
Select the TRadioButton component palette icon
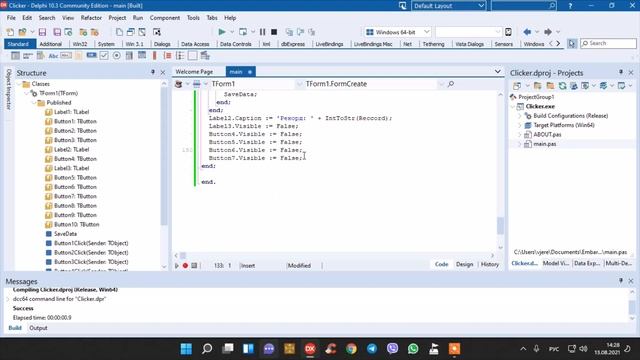point(117,56)
